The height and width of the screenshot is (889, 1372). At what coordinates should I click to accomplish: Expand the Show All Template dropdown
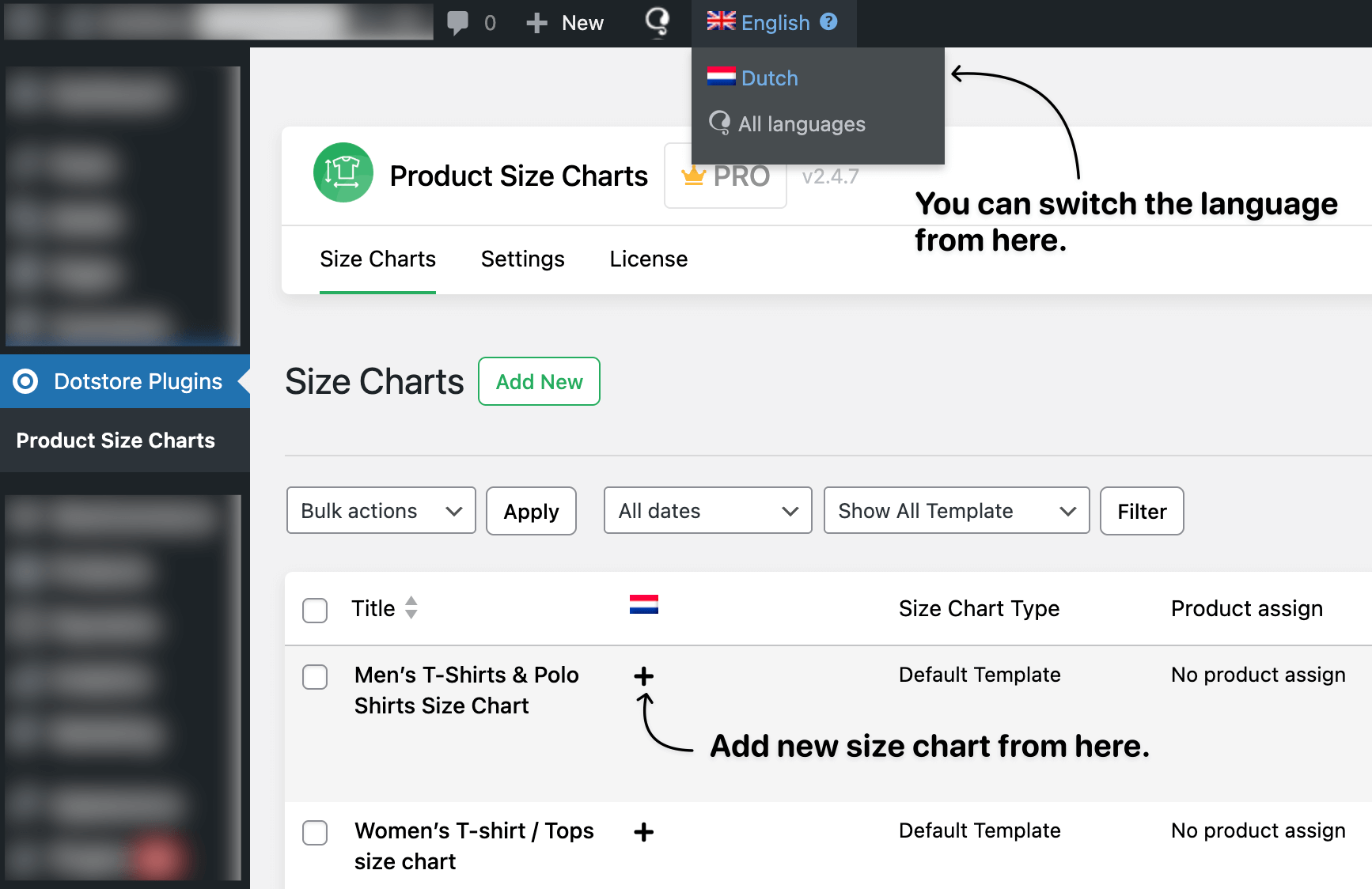coord(956,510)
